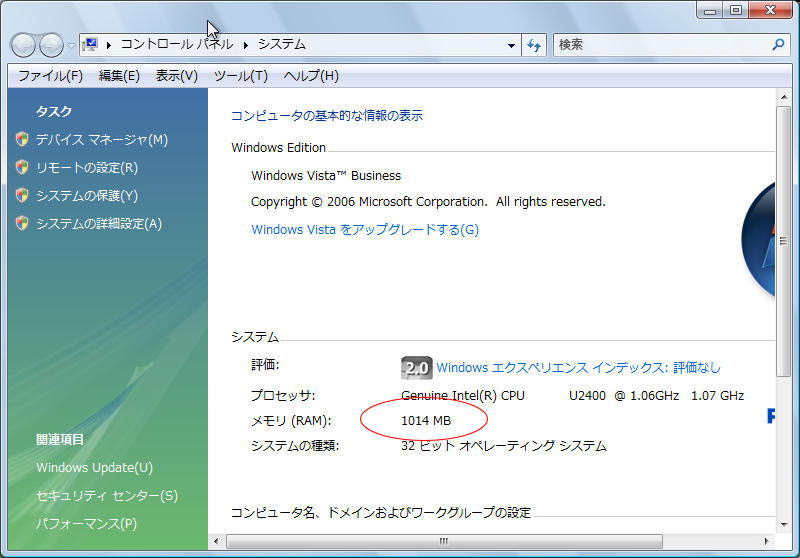Click the horizontal scrollbar thumb

click(x=444, y=541)
